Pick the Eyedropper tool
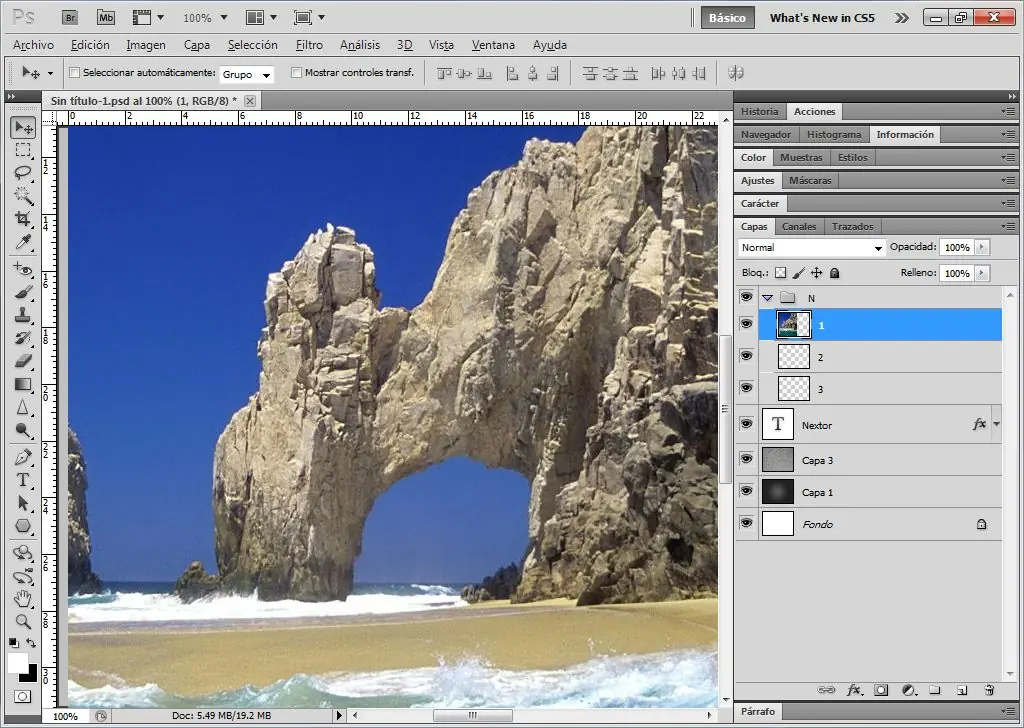This screenshot has height=728, width=1024. pyautogui.click(x=23, y=242)
